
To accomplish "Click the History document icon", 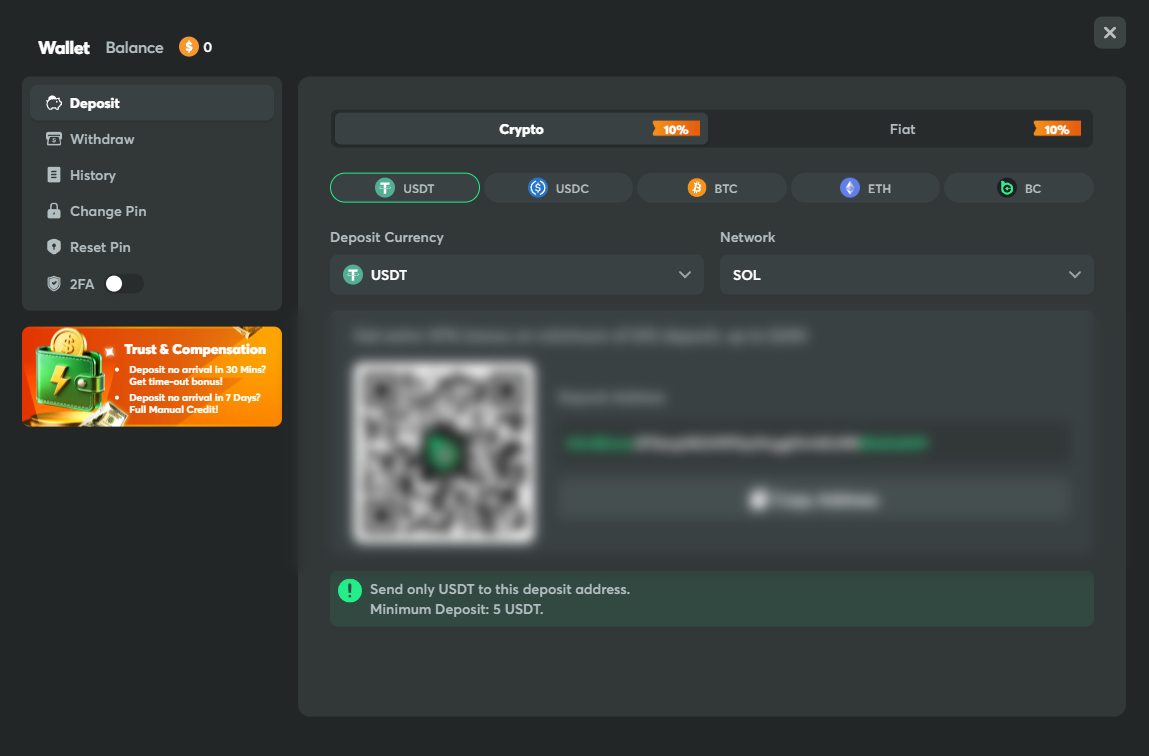I will 54,175.
